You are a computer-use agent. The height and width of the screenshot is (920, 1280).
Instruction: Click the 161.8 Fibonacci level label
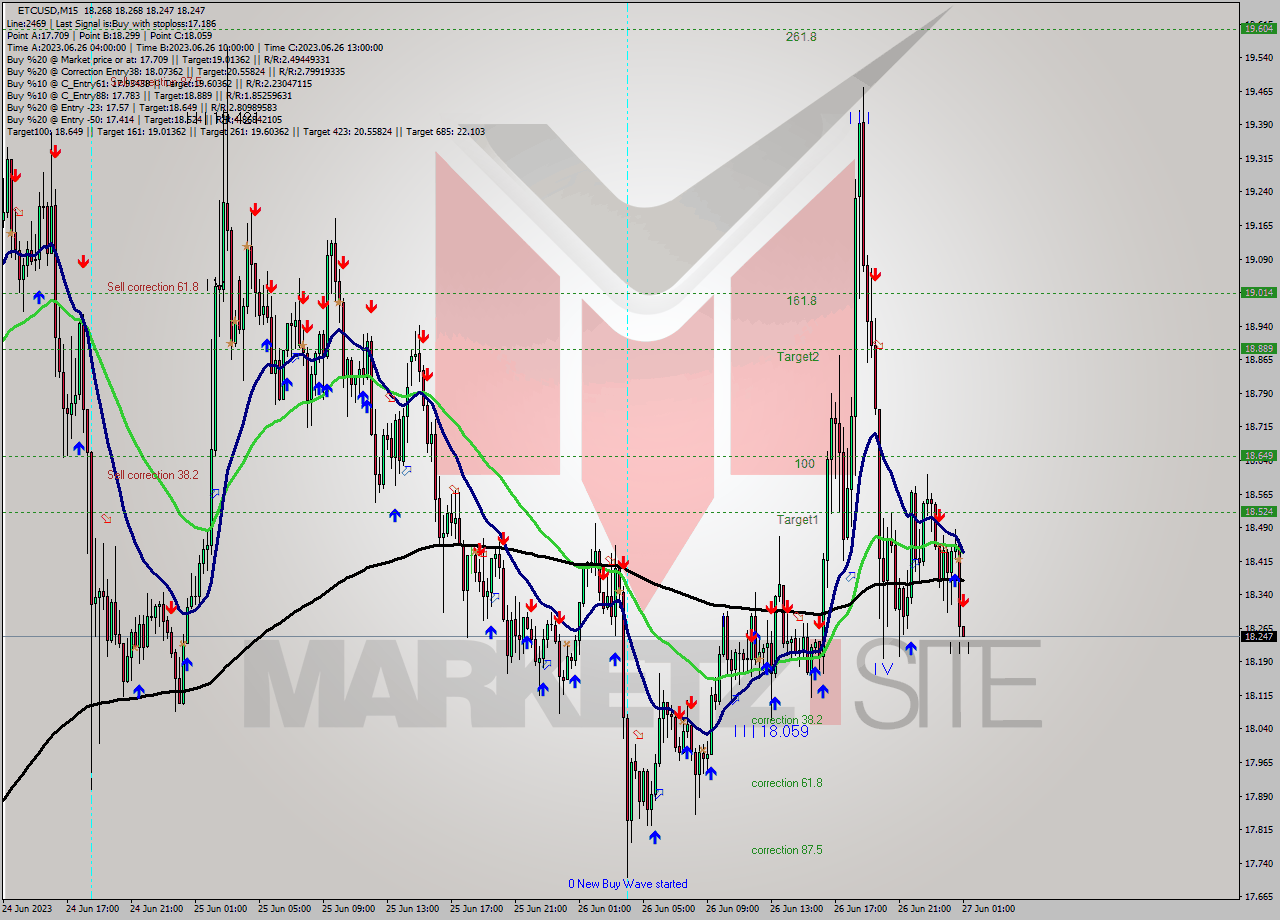(801, 300)
